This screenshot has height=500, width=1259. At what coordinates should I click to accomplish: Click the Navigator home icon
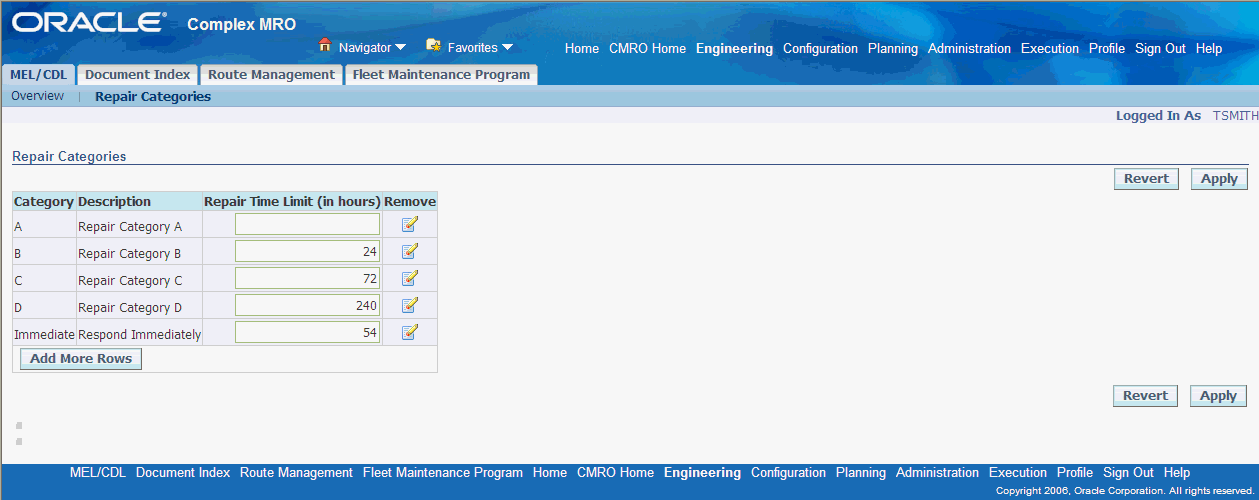[x=324, y=45]
